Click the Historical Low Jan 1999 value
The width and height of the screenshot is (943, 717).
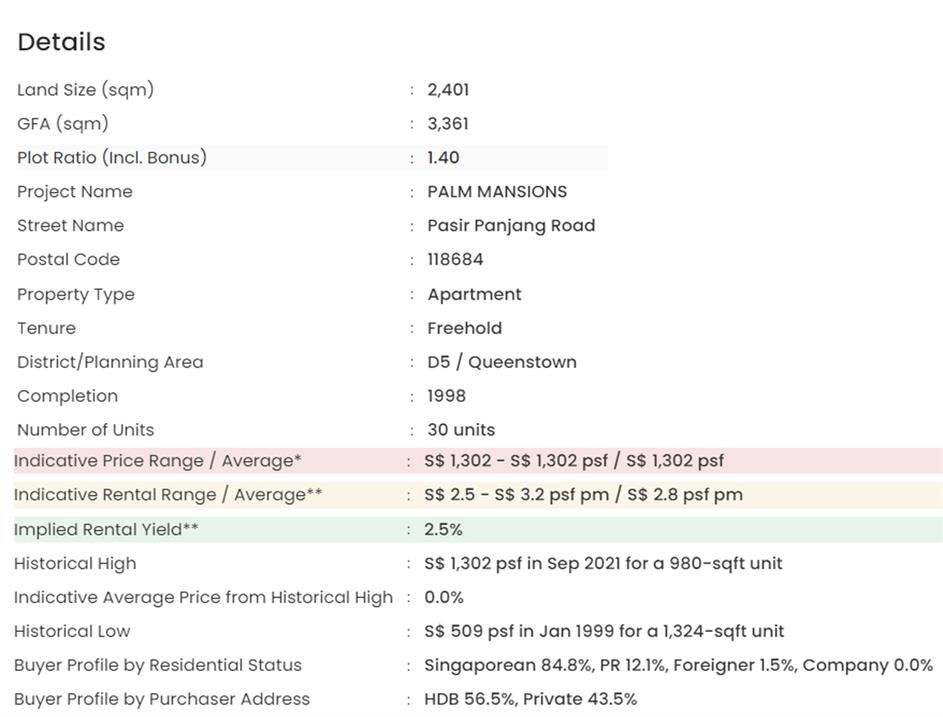coord(604,631)
